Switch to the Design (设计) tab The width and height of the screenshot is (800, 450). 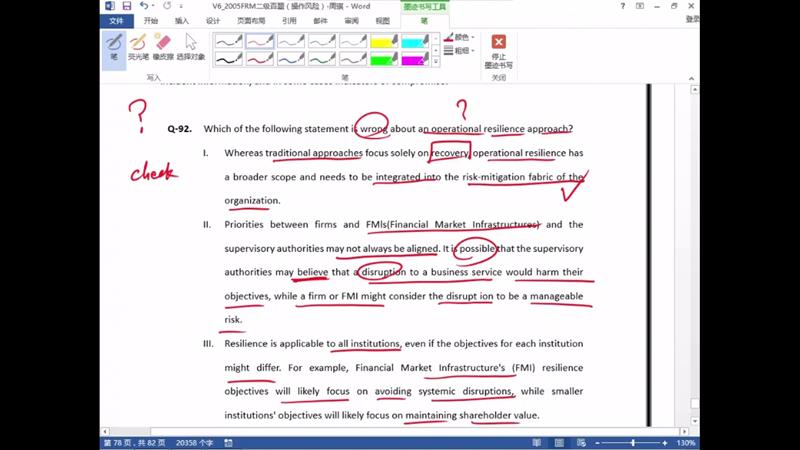pyautogui.click(x=213, y=21)
